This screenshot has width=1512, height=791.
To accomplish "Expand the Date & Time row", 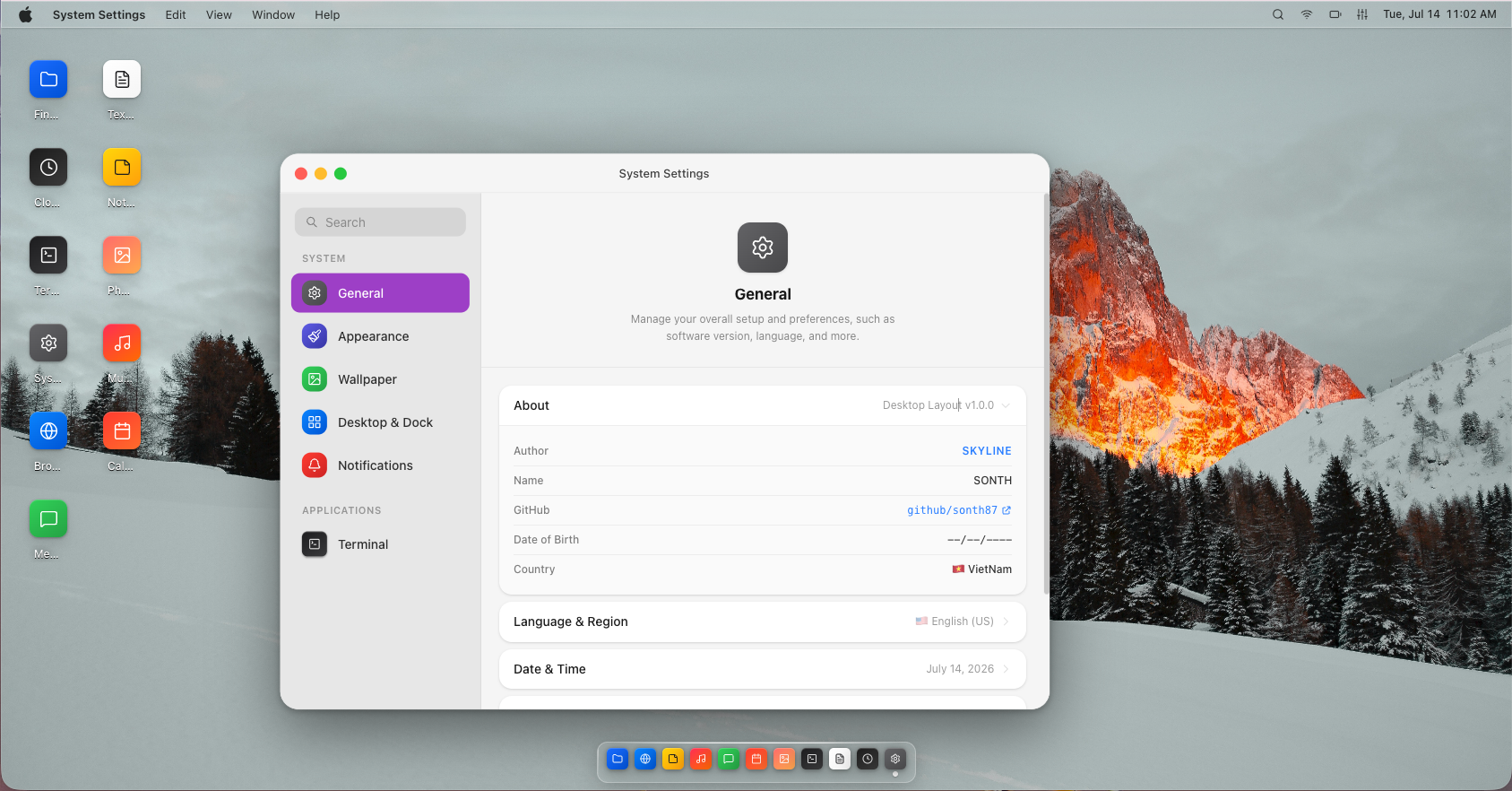I will (x=763, y=669).
